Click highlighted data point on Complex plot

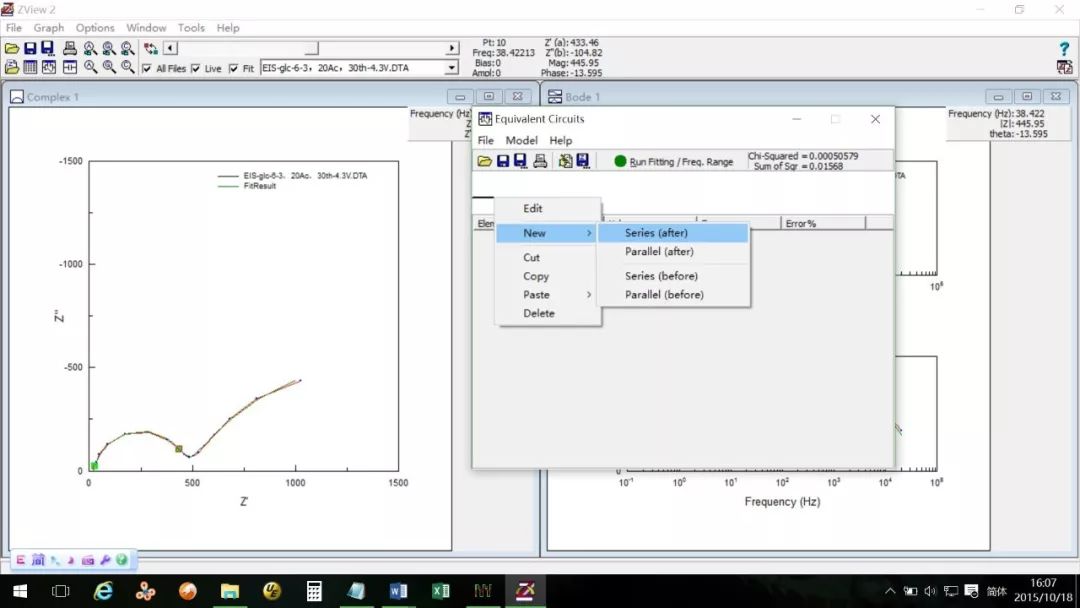[x=178, y=449]
